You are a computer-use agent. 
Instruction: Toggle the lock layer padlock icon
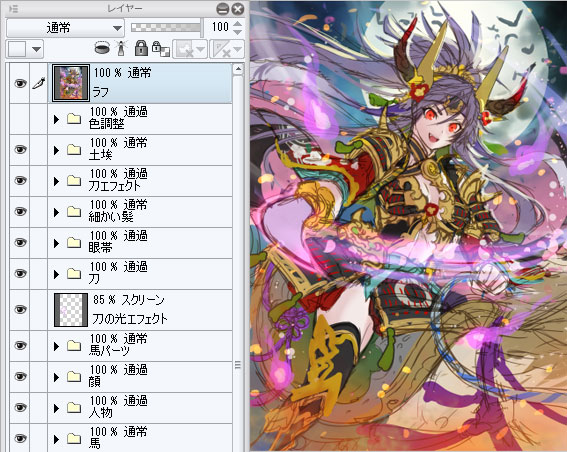click(141, 48)
